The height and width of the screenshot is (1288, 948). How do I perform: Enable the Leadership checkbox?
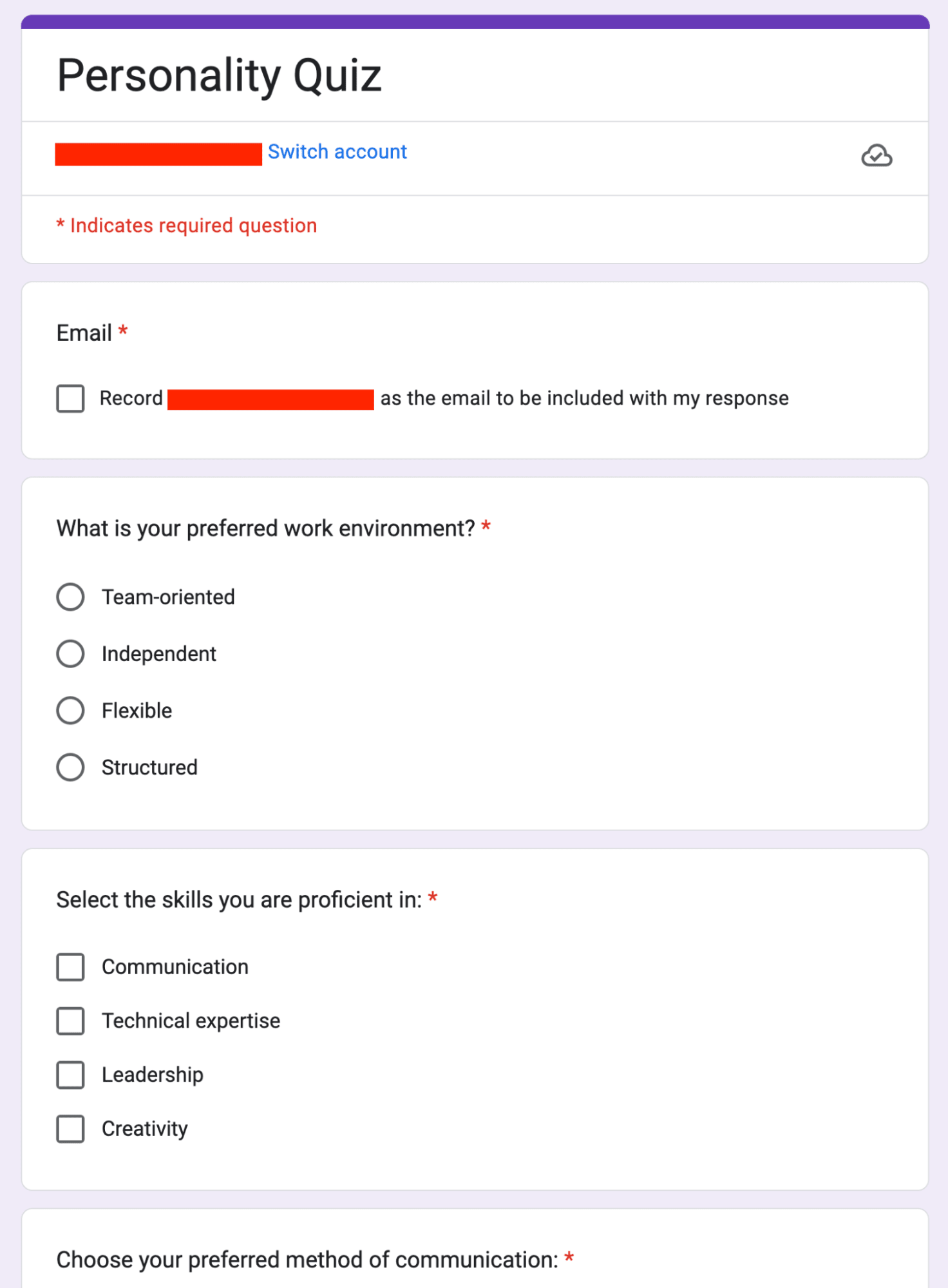click(70, 1075)
